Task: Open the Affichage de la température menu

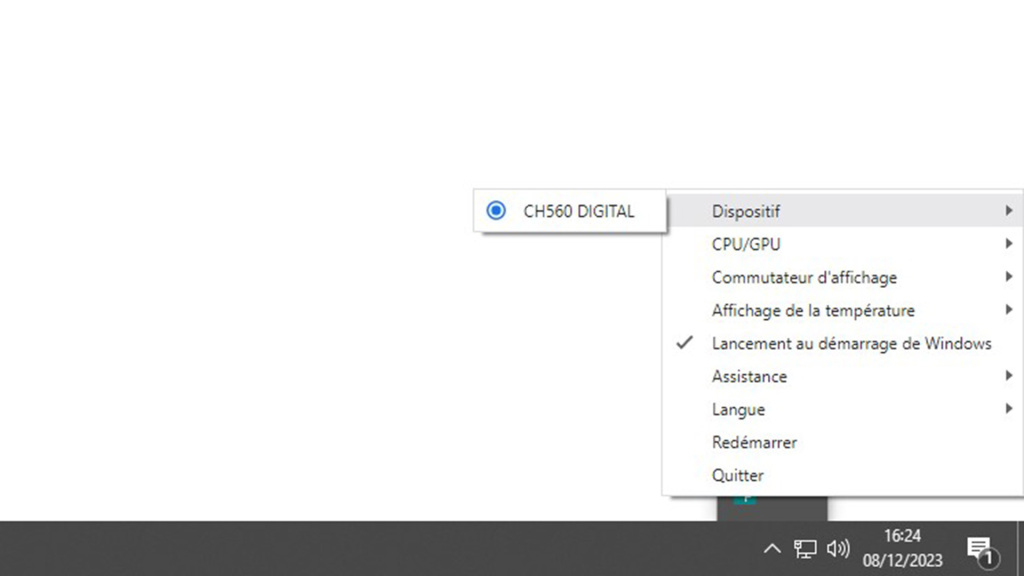Action: [812, 310]
